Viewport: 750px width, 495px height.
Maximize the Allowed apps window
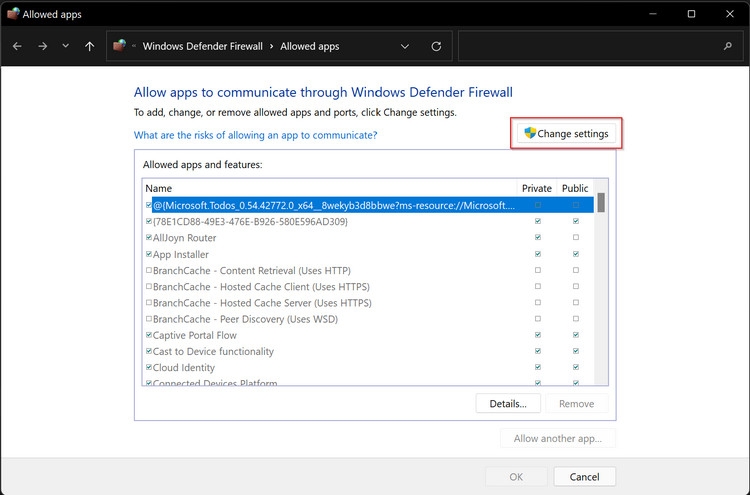click(x=691, y=14)
